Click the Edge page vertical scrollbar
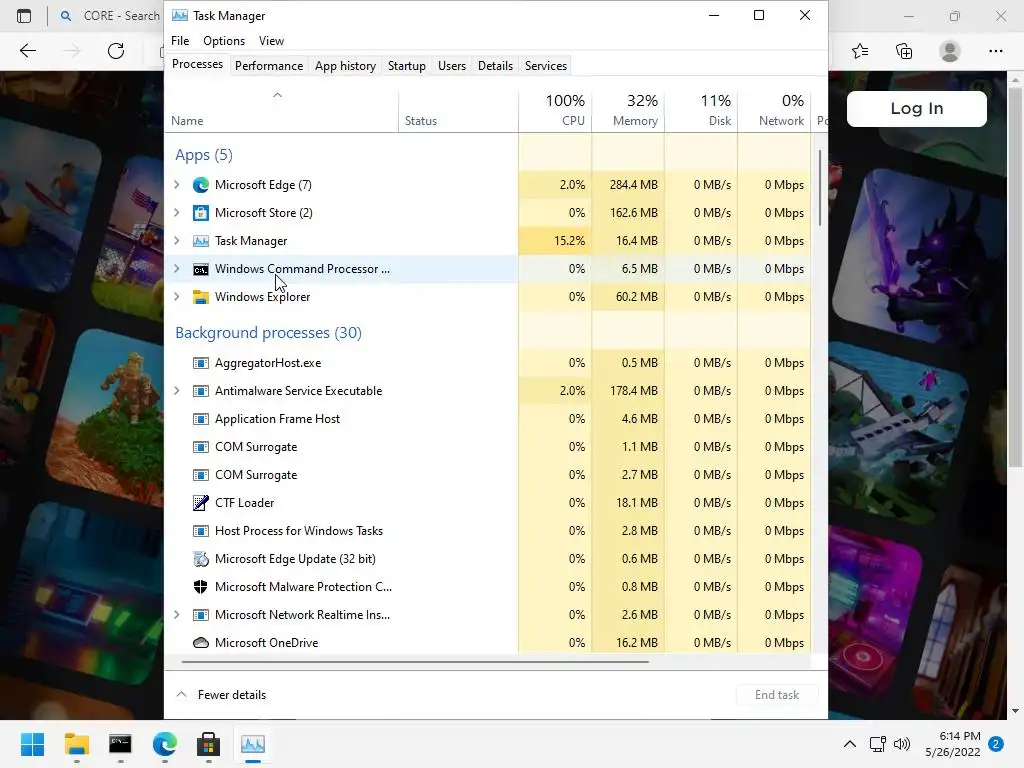1024x768 pixels. tap(1015, 278)
